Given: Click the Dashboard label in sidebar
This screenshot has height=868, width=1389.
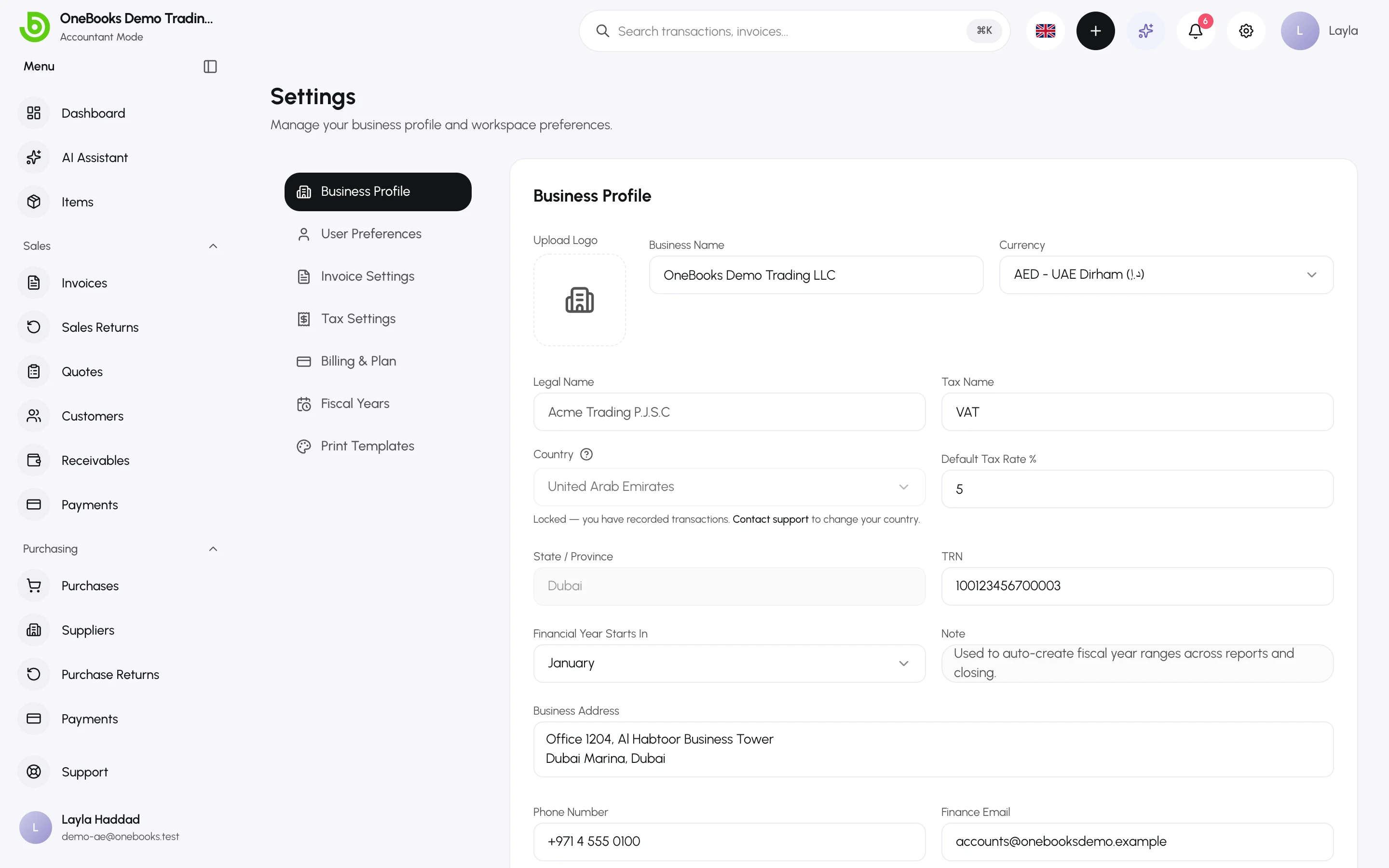Looking at the screenshot, I should click(x=93, y=113).
